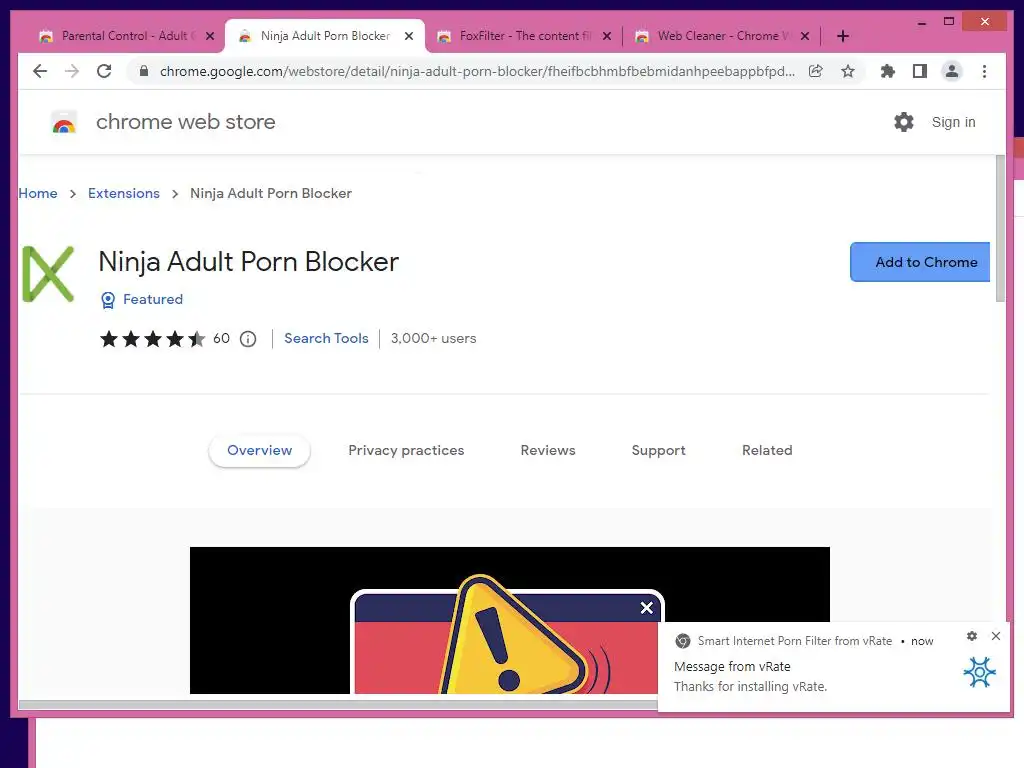The image size is (1024, 768).
Task: Click the Chrome Web Store rainbow logo
Action: coord(64,122)
